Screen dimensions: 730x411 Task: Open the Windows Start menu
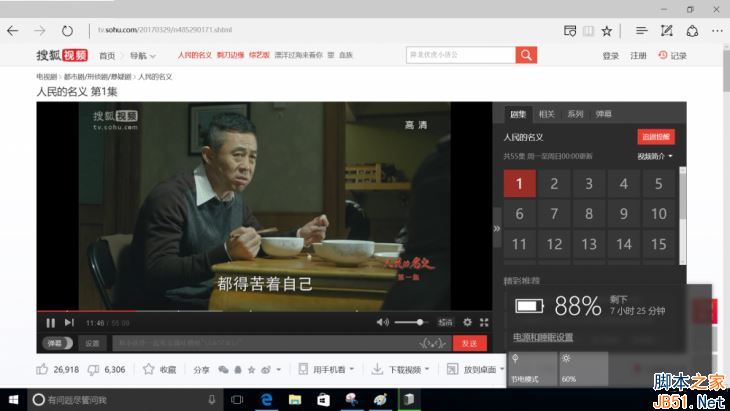click(x=13, y=399)
